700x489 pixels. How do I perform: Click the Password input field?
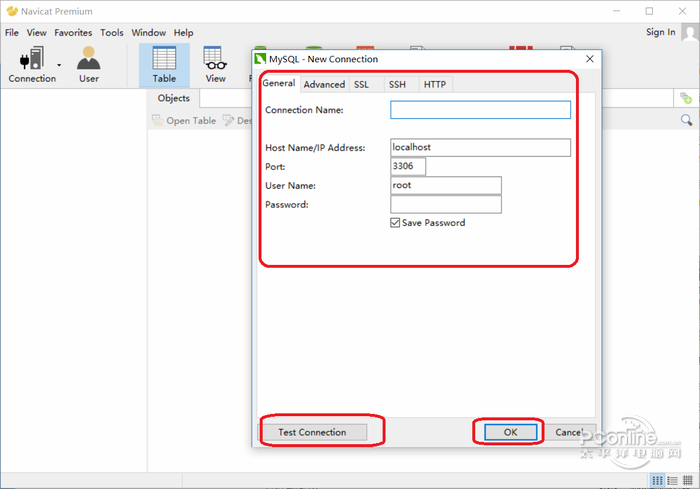tap(446, 205)
